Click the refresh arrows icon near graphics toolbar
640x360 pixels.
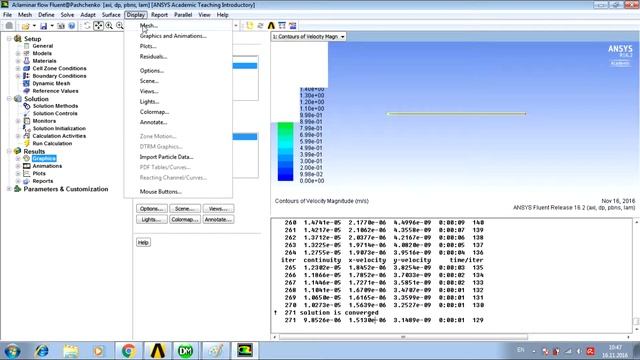pos(260,26)
